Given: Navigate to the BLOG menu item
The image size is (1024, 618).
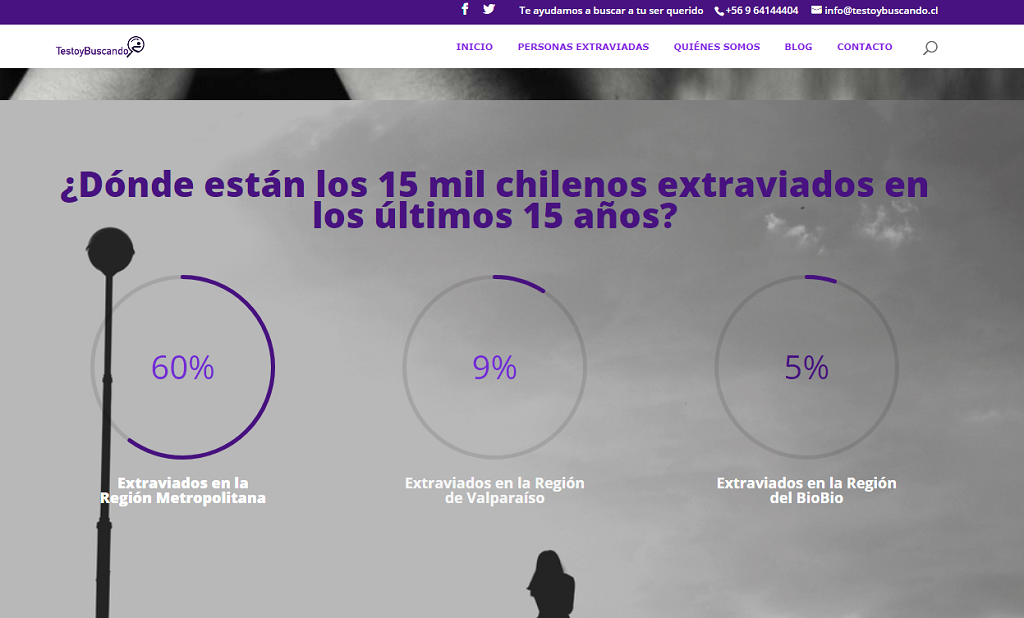Looking at the screenshot, I should [798, 47].
